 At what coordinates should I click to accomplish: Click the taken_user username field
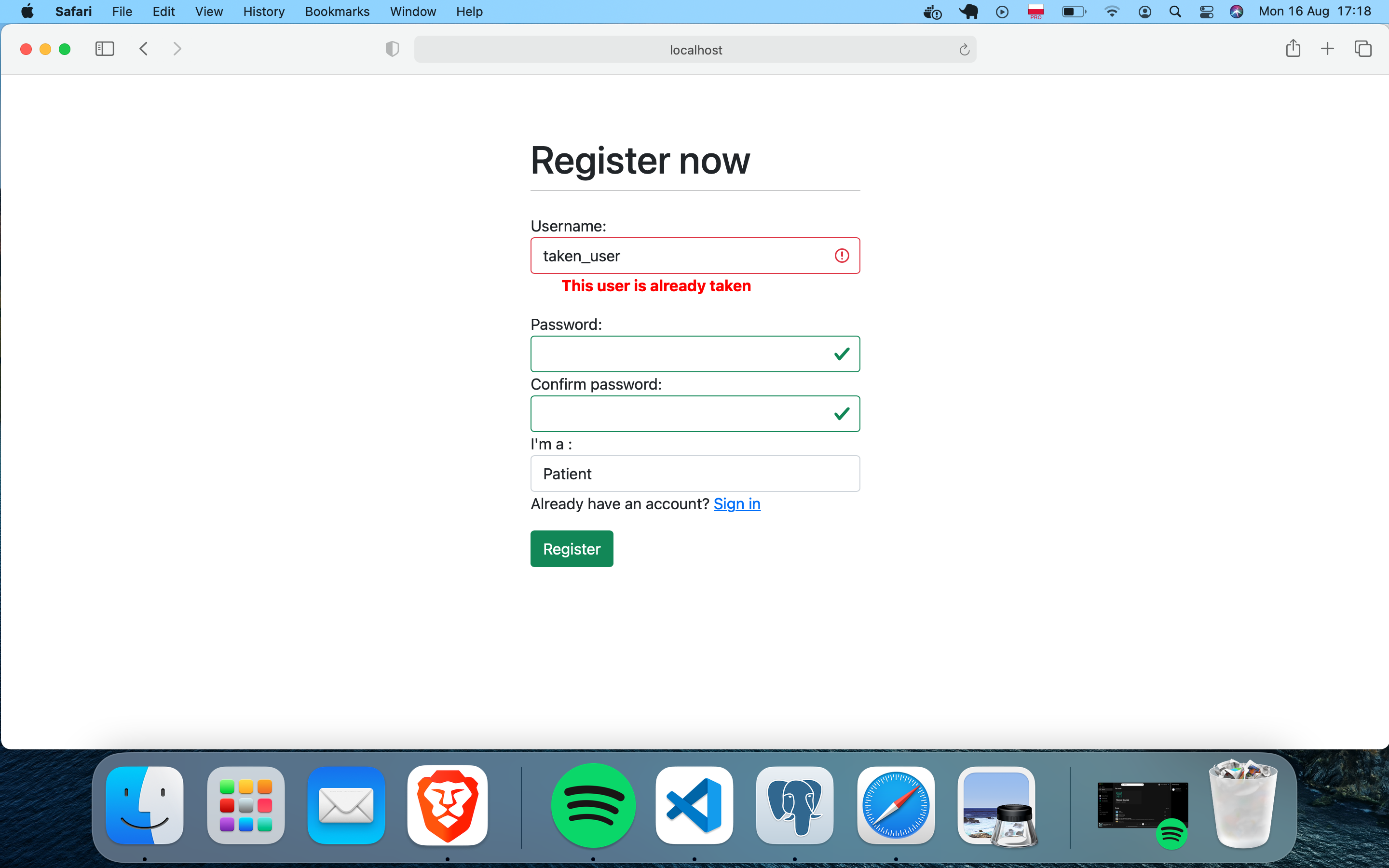tap(677, 256)
